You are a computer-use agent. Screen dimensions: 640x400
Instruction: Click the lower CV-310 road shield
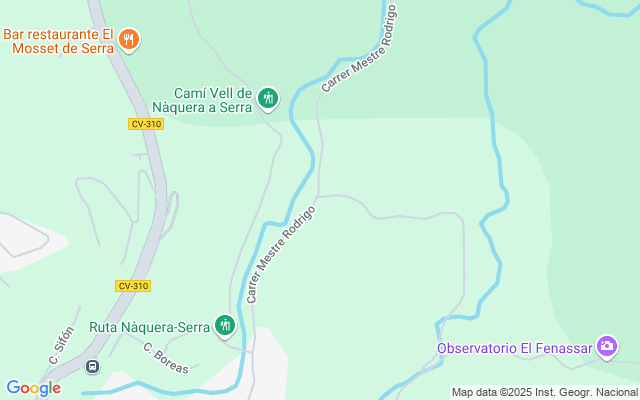point(133,286)
